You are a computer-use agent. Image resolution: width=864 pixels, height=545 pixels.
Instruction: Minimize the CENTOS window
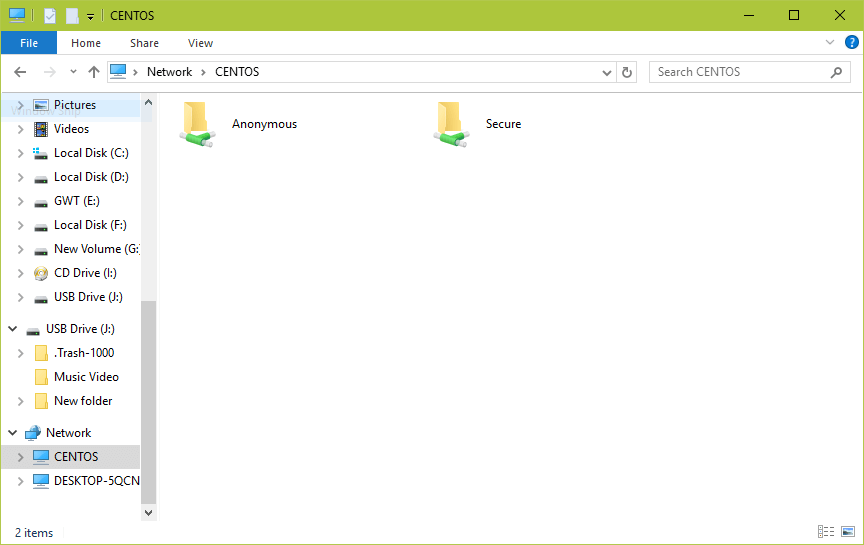pos(749,15)
